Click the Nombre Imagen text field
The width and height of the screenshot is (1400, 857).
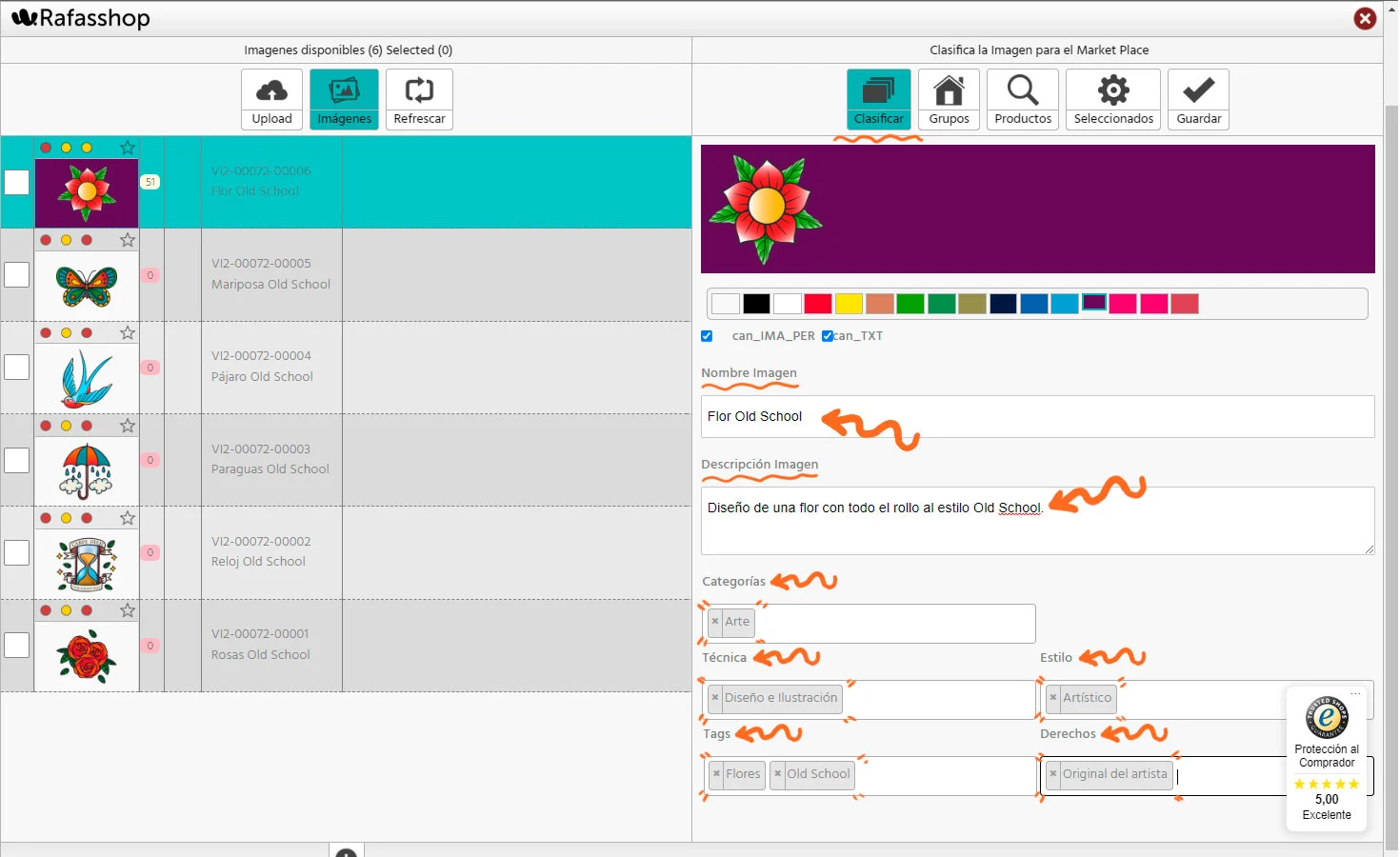click(x=1037, y=417)
